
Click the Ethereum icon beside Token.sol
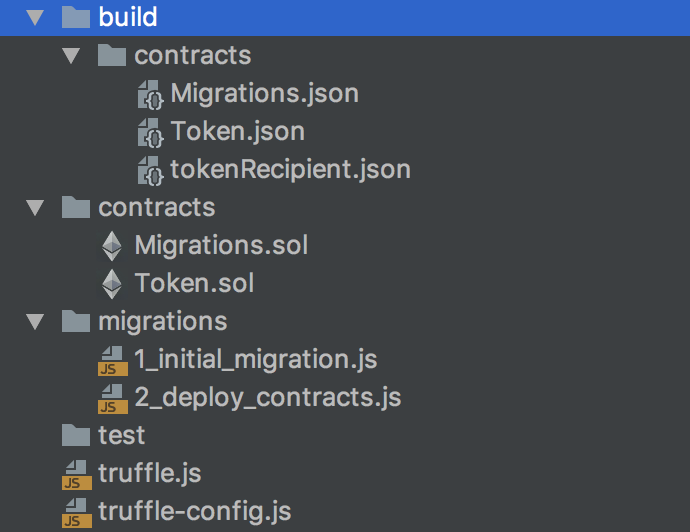pyautogui.click(x=113, y=284)
